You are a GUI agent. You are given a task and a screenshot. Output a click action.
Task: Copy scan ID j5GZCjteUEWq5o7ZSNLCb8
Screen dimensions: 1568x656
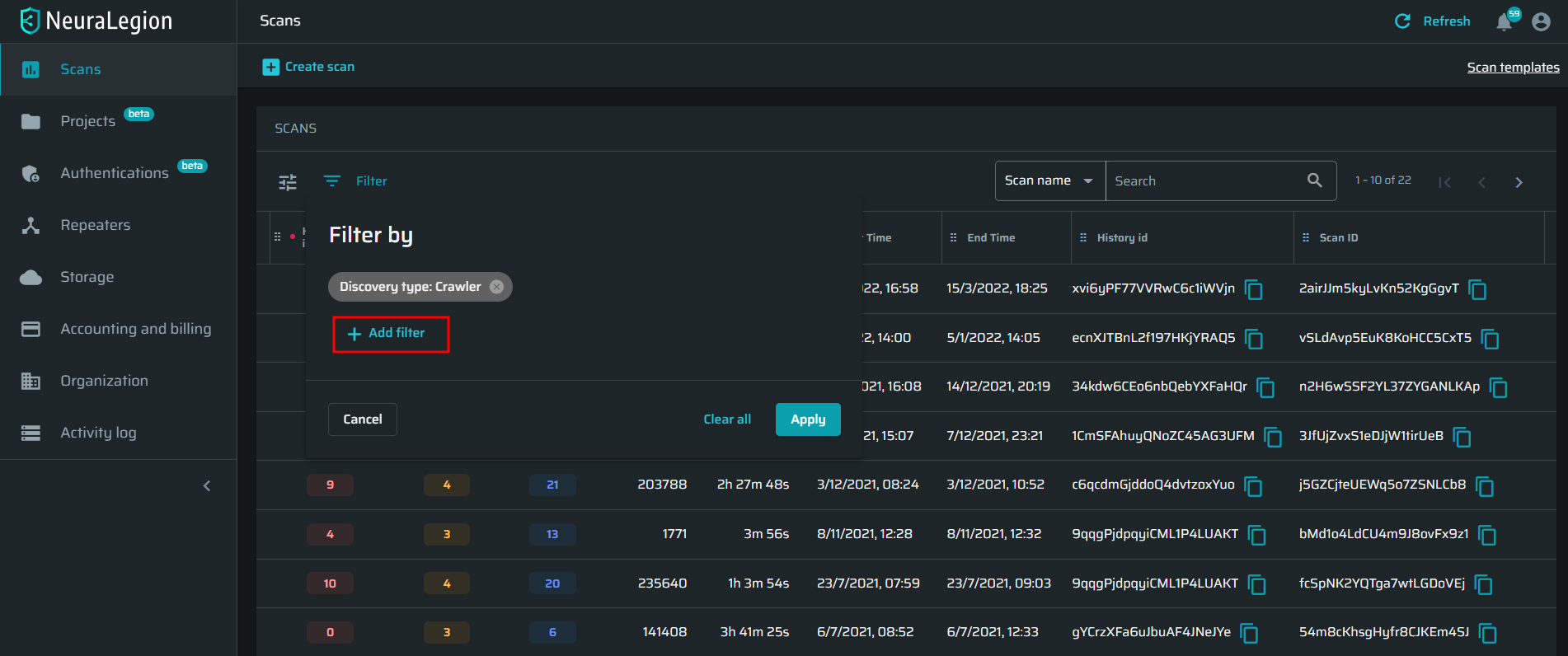[1485, 486]
